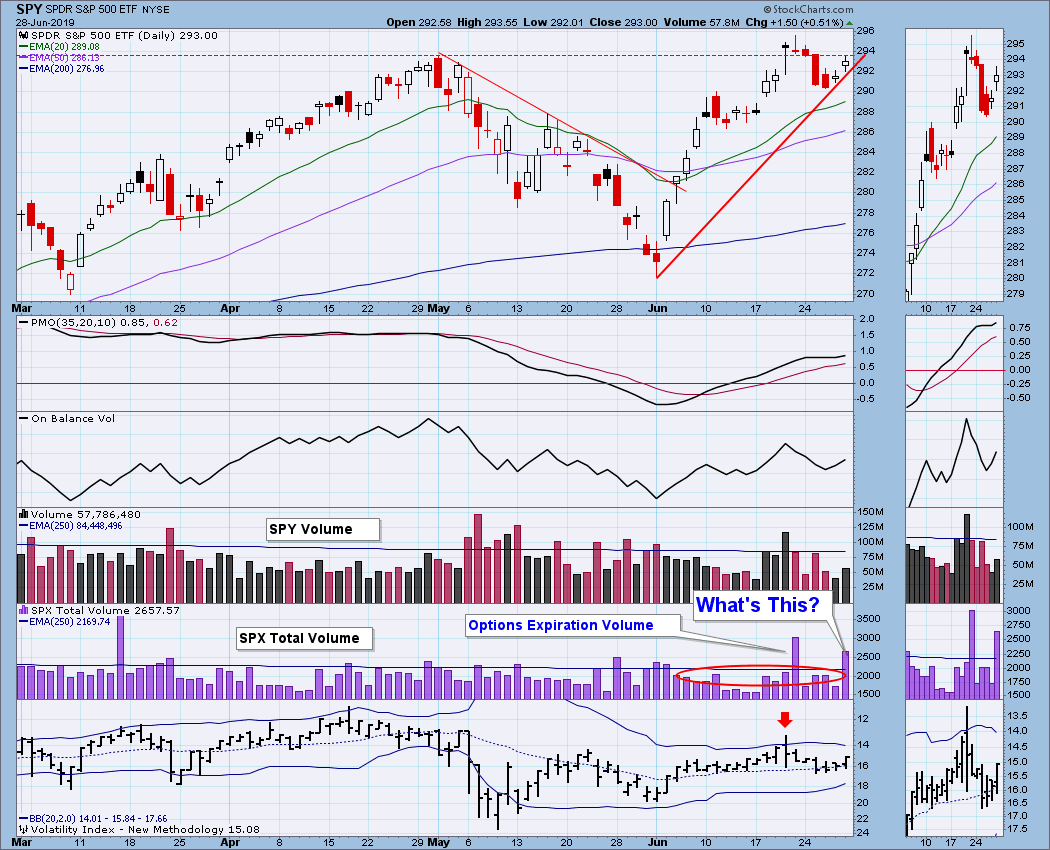Click the 295 axis label on the price thumbnail
The height and width of the screenshot is (850, 1050).
pyautogui.click(x=1016, y=44)
